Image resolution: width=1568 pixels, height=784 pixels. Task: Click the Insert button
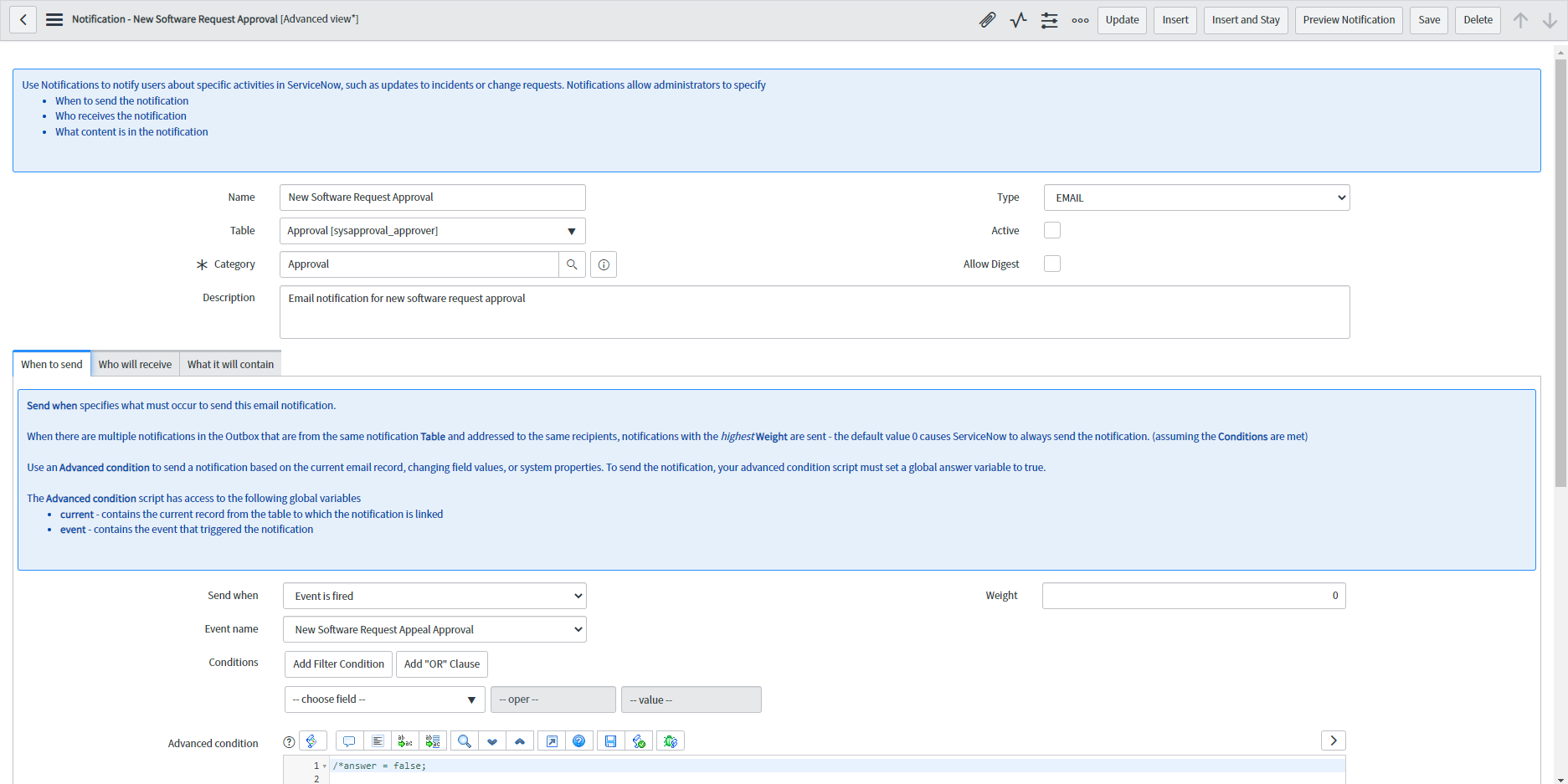click(1175, 20)
